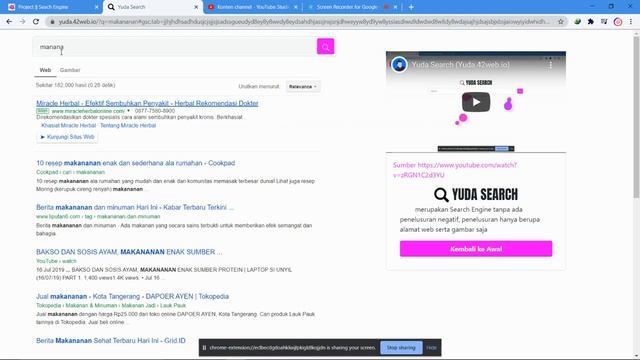Click the pink search button
The height and width of the screenshot is (360, 640).
click(x=325, y=47)
